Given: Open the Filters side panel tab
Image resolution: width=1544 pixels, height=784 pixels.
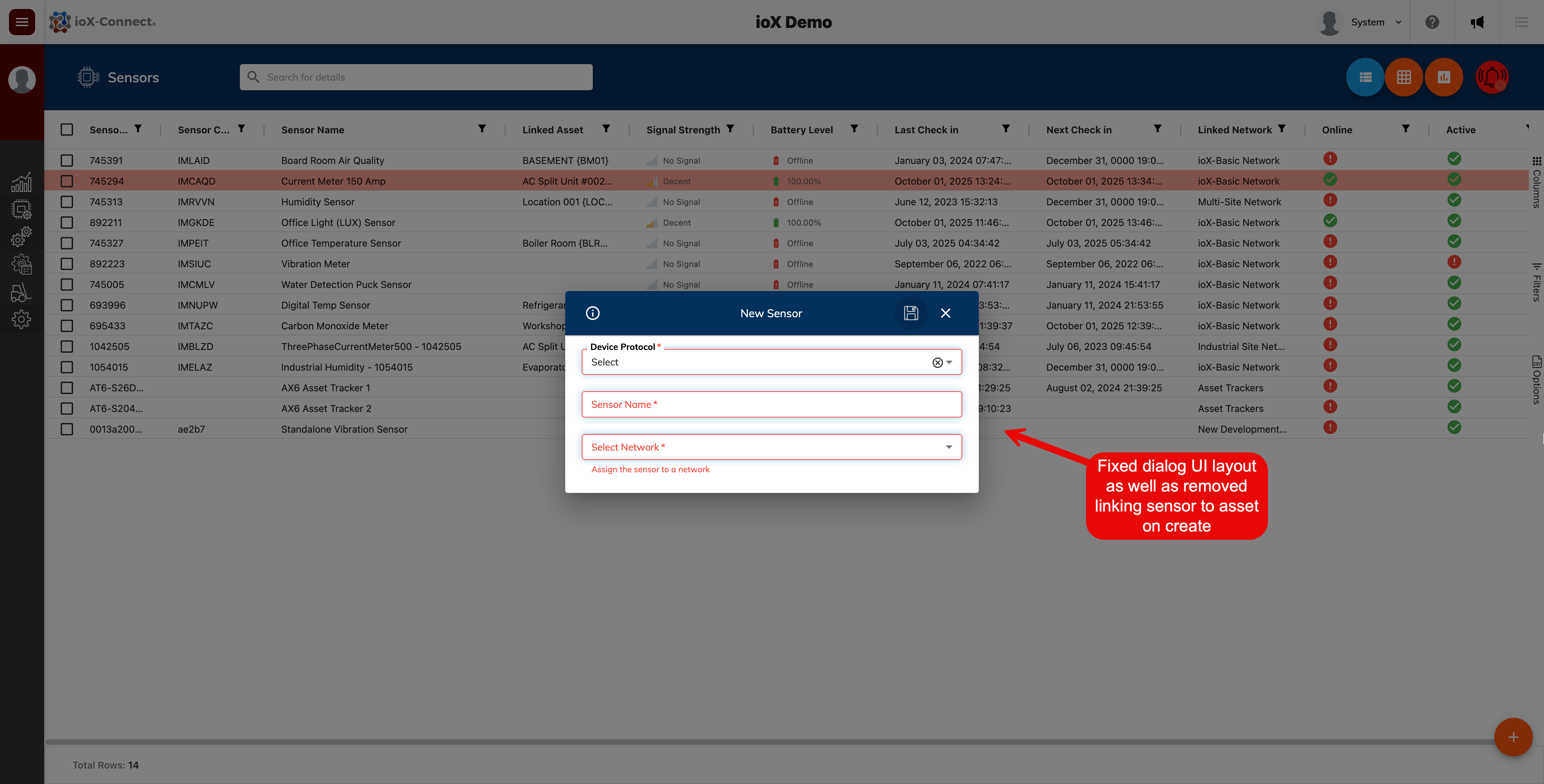Looking at the screenshot, I should point(1536,282).
